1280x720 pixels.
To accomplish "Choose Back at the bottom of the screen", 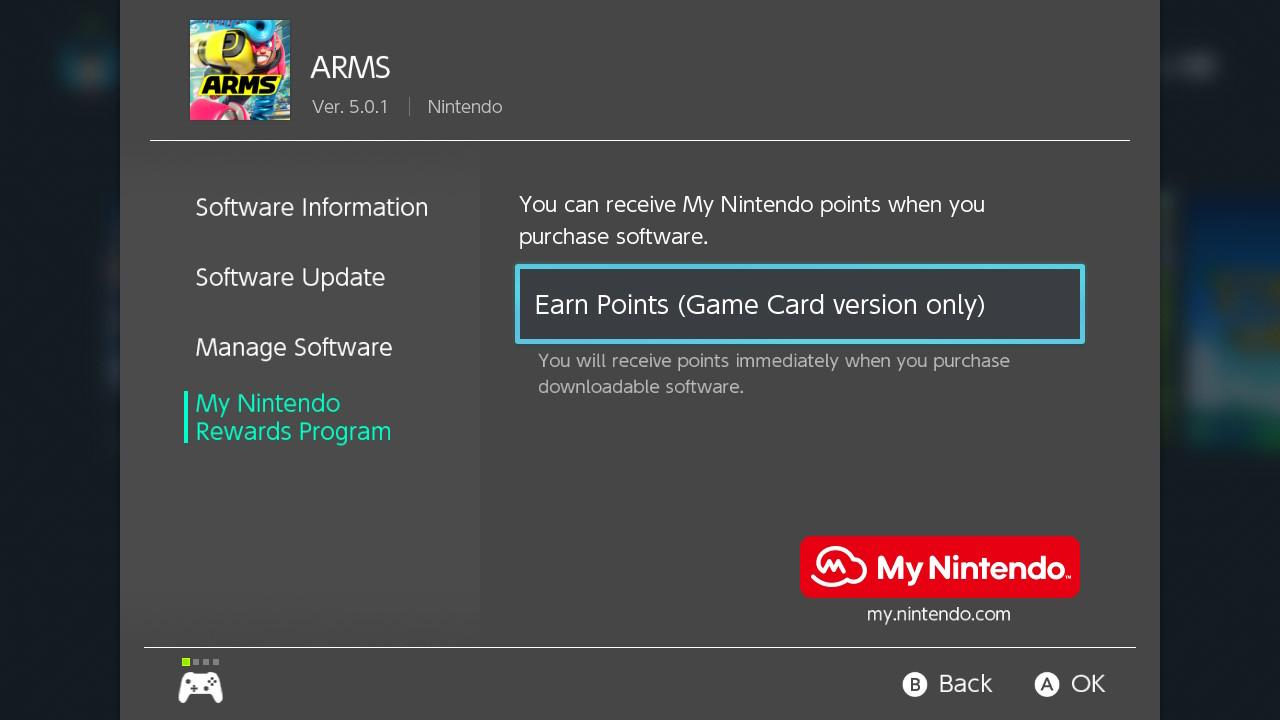I will point(946,684).
